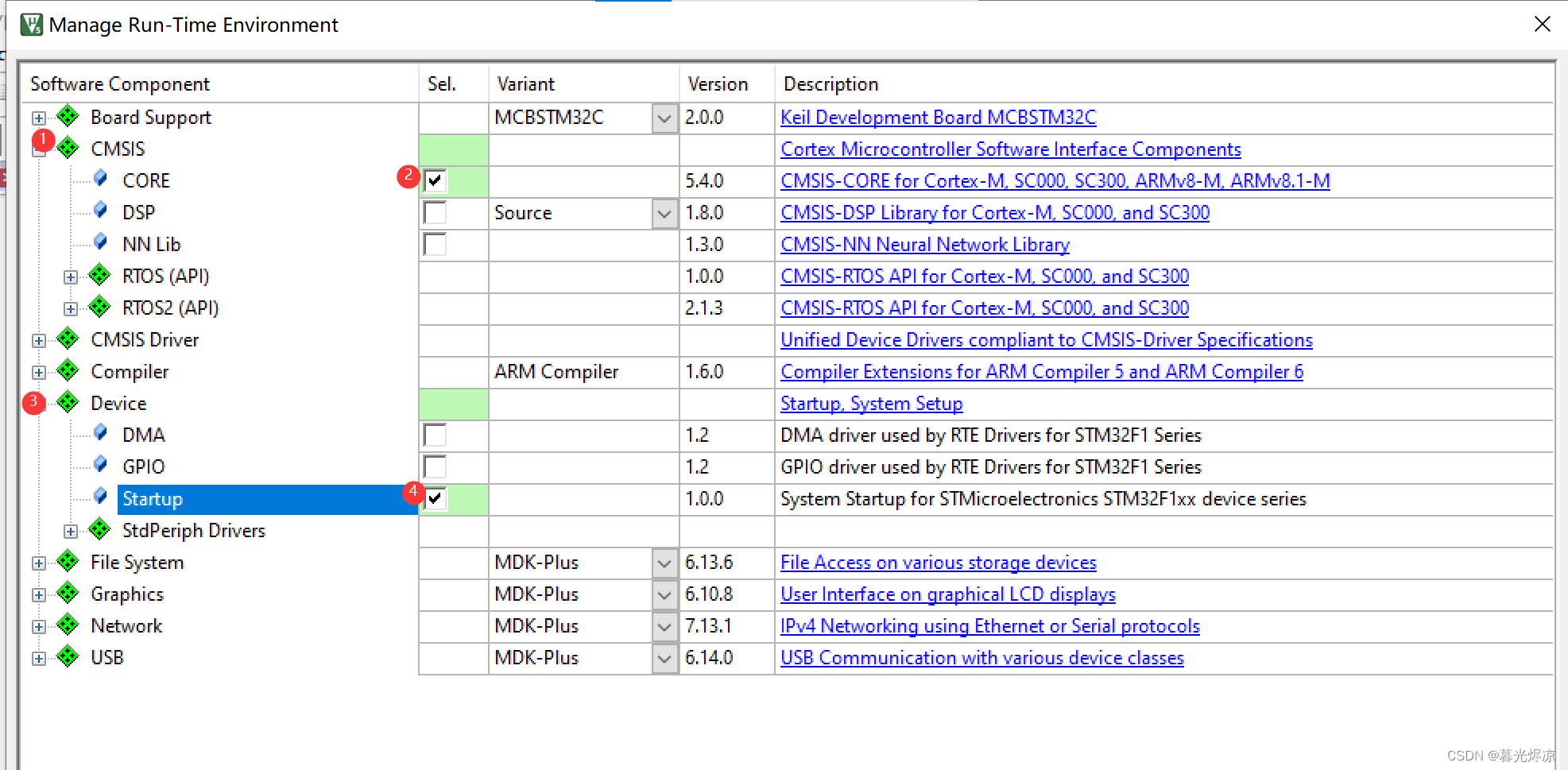1568x770 pixels.
Task: Expand the RTOS (API) tree node
Action: coord(70,277)
